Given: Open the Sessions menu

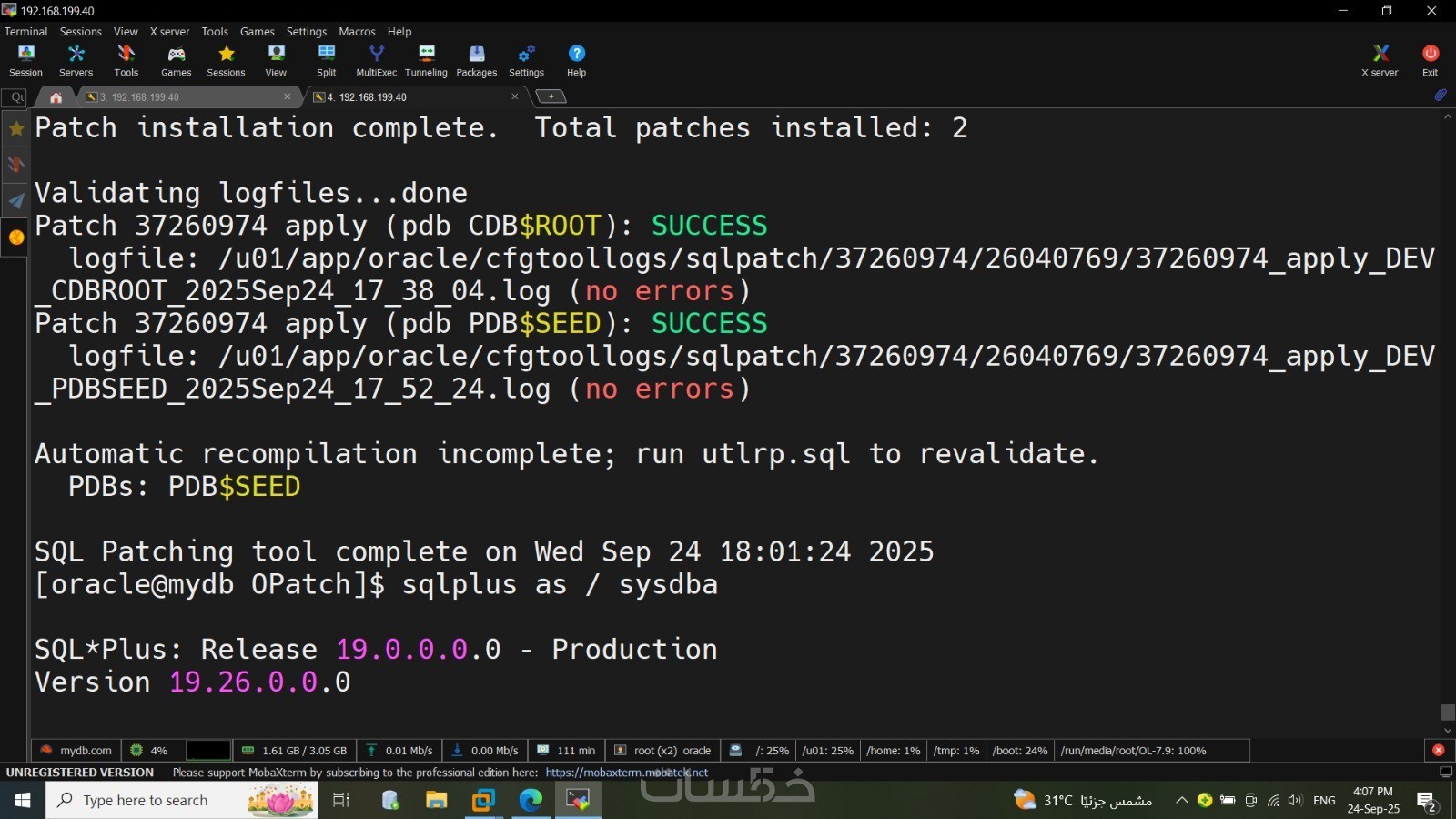Looking at the screenshot, I should pos(80,31).
